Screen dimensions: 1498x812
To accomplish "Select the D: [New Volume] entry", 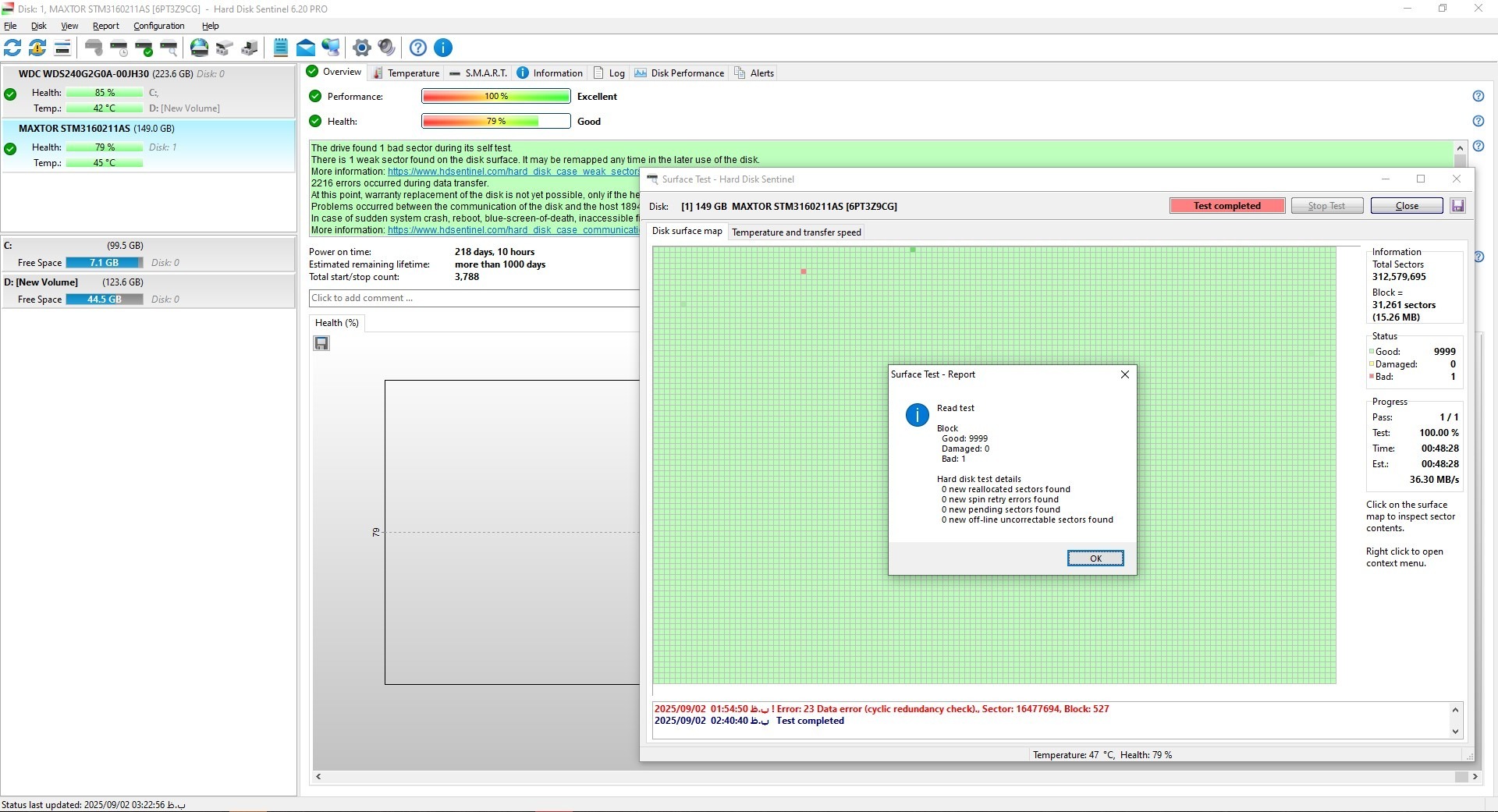I will (x=148, y=291).
